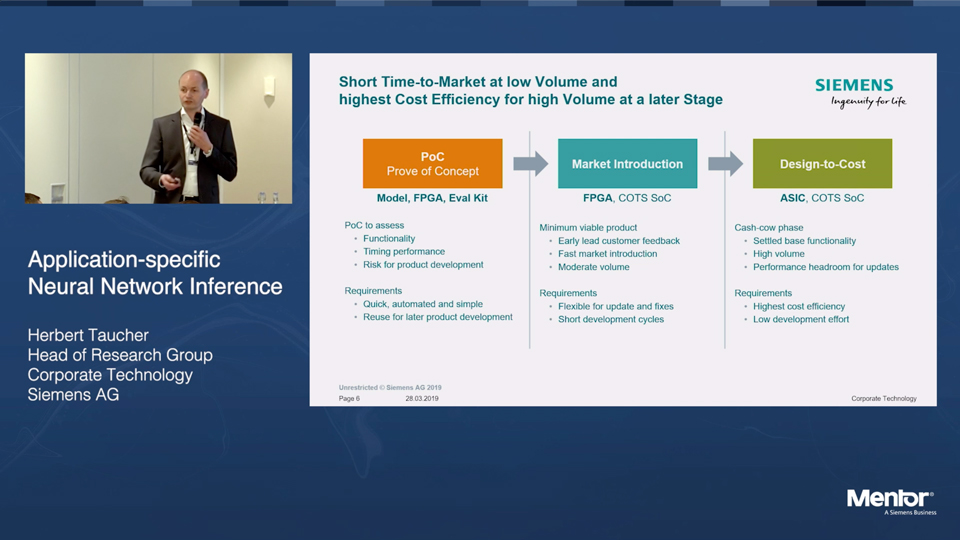Click the 'Page 6' footer text

[349, 398]
